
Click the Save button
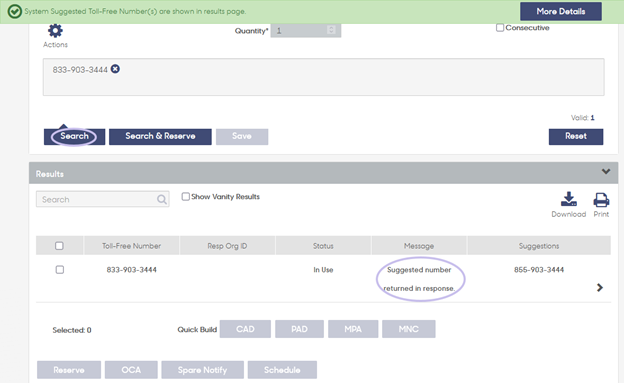click(242, 137)
